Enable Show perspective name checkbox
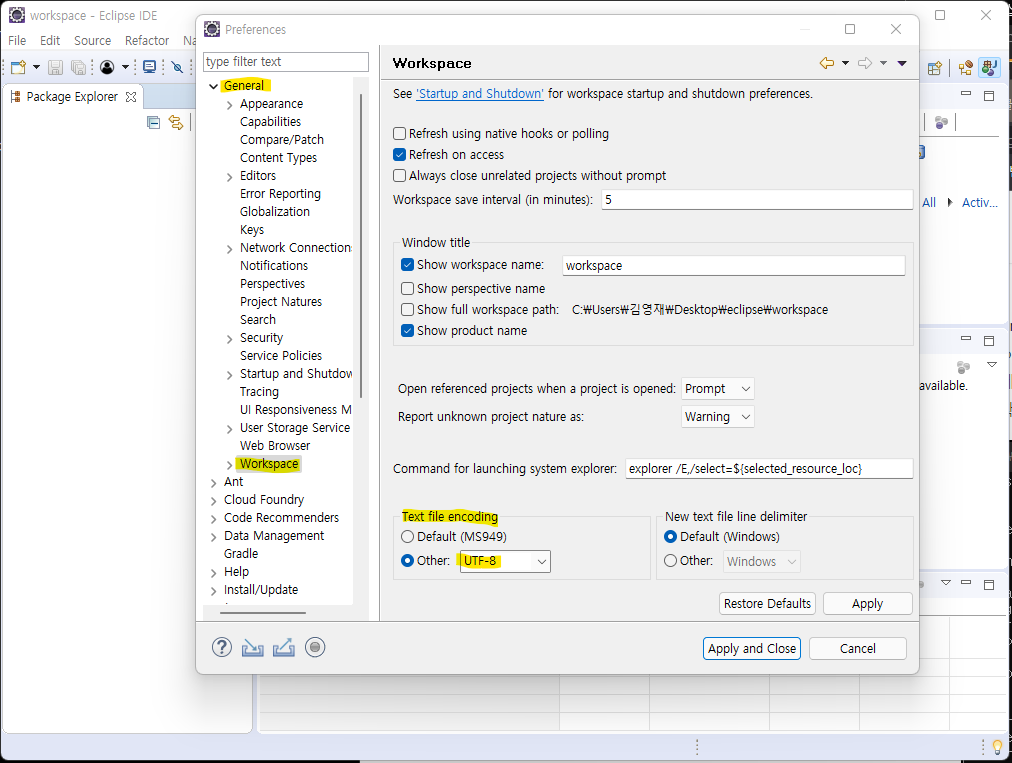 pos(407,289)
